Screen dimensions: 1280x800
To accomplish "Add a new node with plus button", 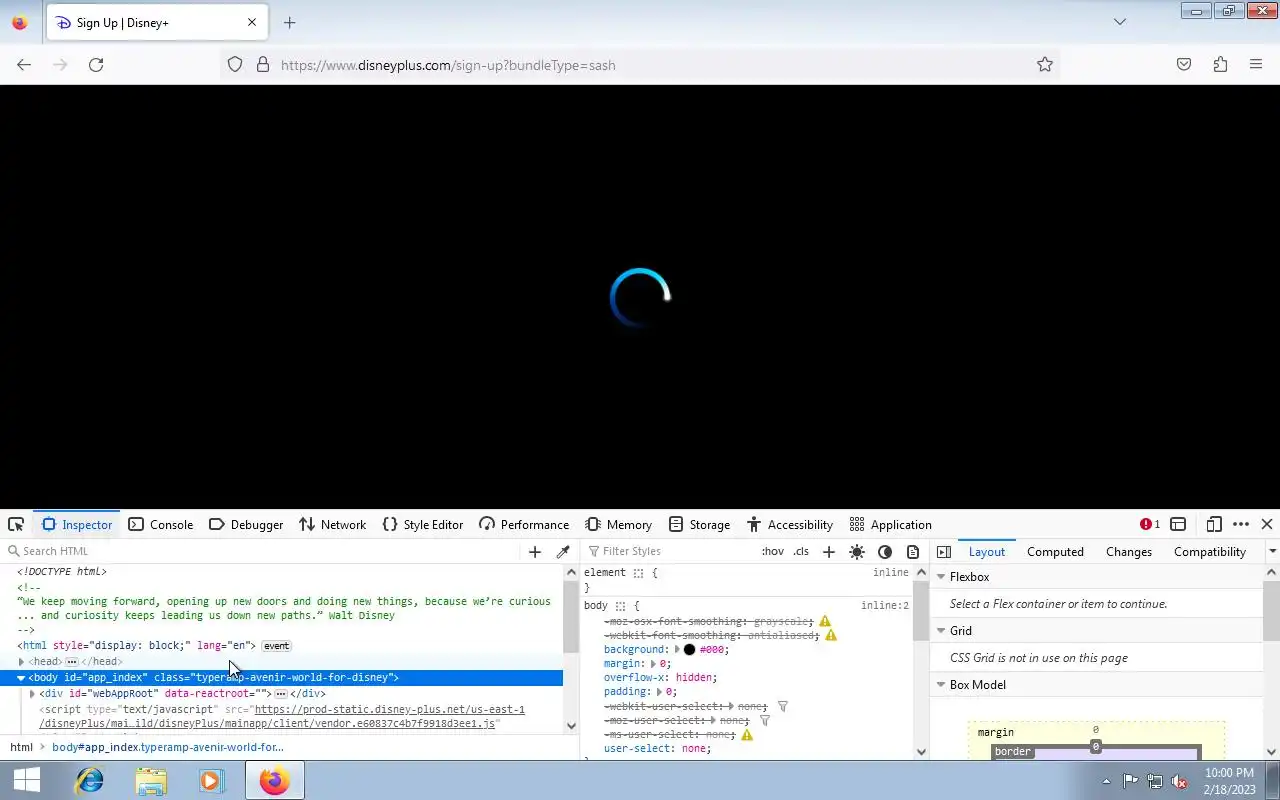I will [535, 551].
